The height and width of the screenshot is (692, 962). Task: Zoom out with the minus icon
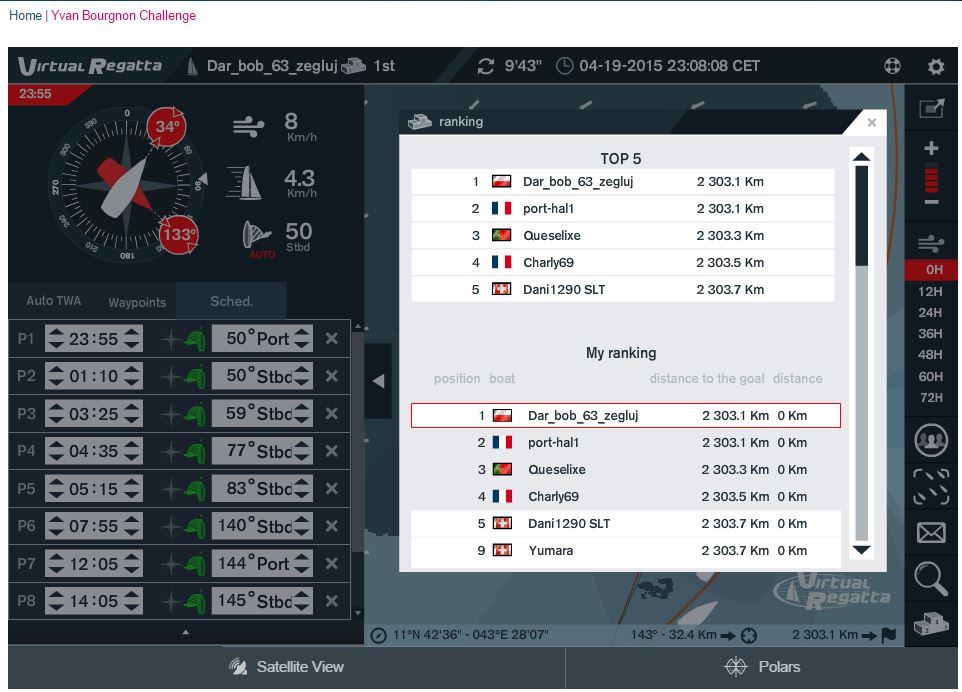pyautogui.click(x=931, y=202)
